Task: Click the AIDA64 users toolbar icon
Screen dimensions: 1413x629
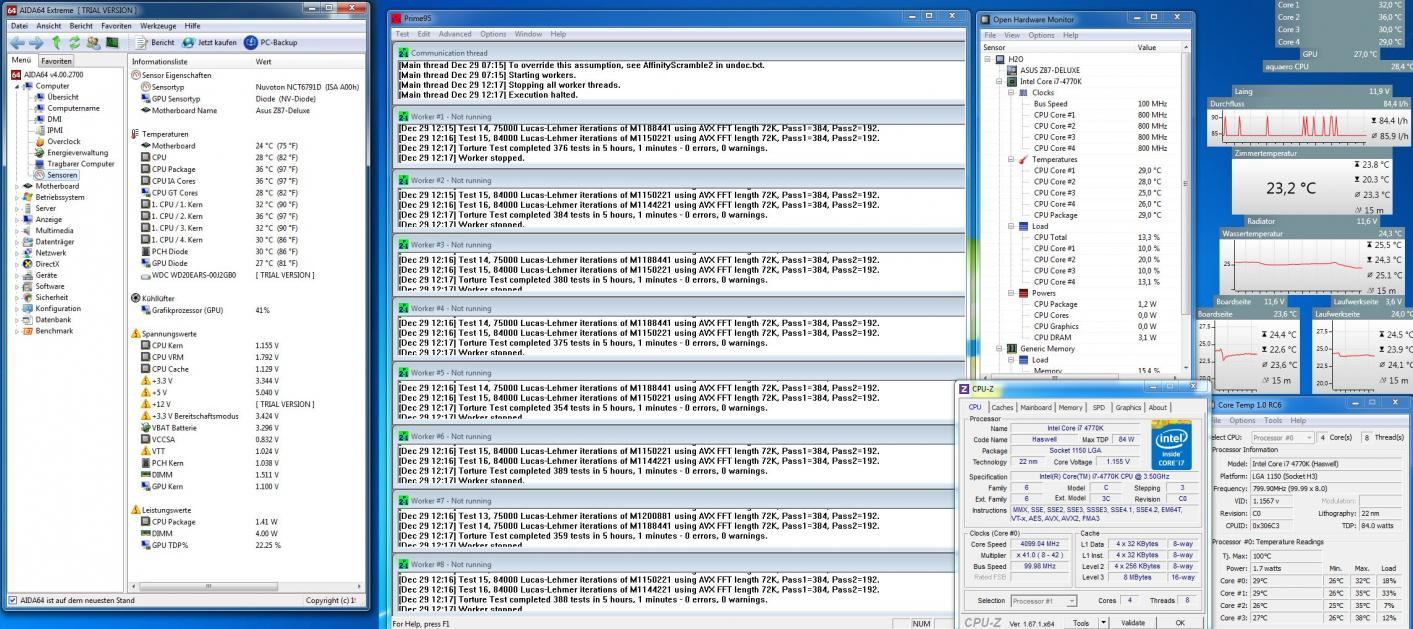Action: pyautogui.click(x=93, y=43)
